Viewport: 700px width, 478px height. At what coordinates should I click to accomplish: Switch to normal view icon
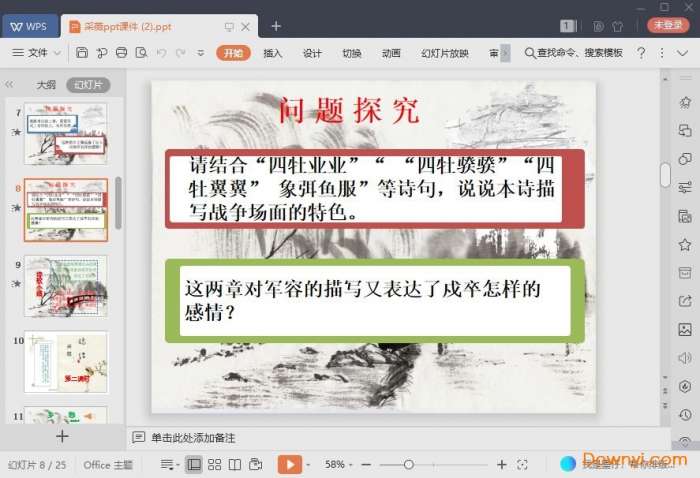(x=194, y=465)
